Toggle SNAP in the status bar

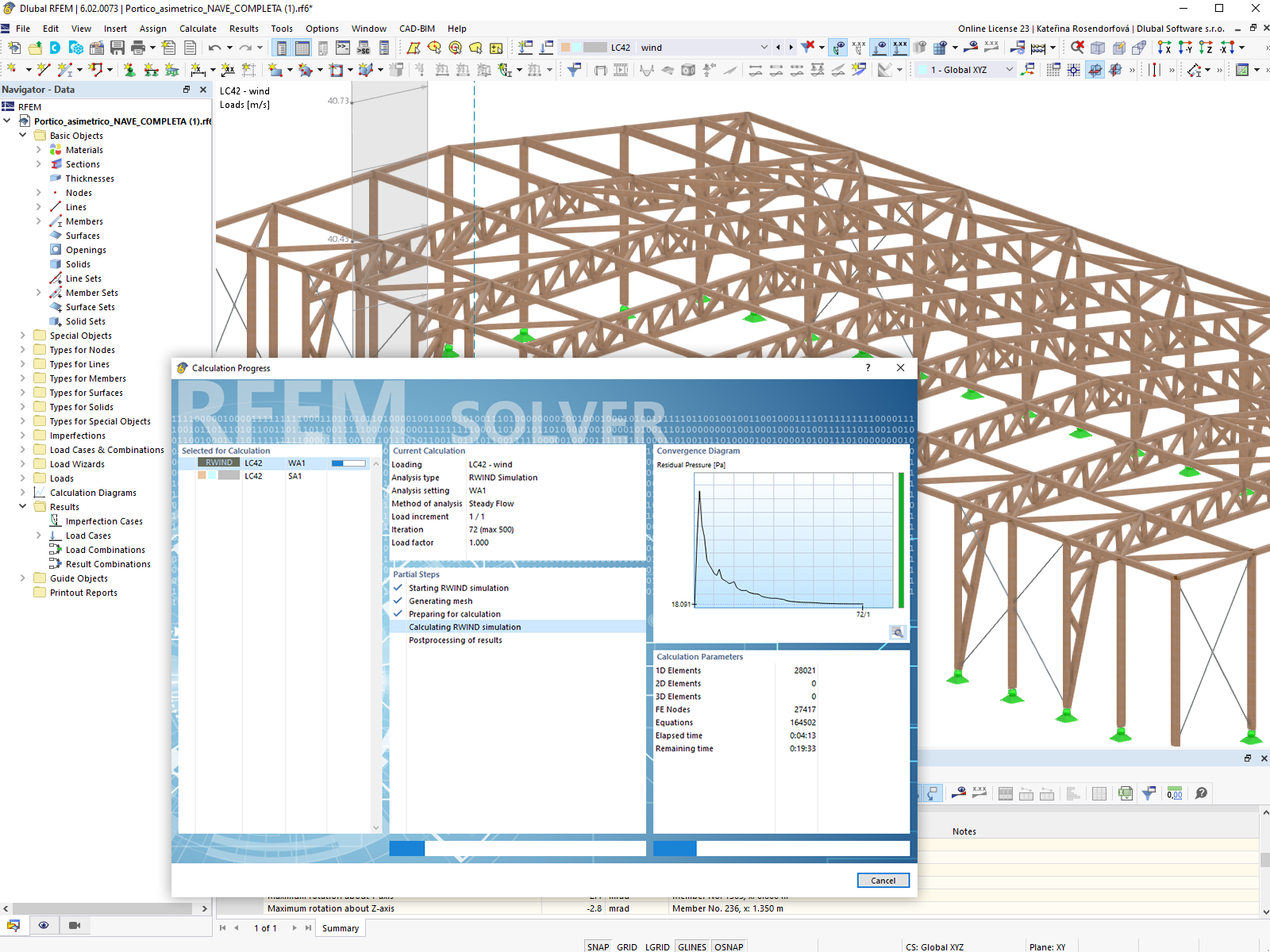pyautogui.click(x=598, y=946)
